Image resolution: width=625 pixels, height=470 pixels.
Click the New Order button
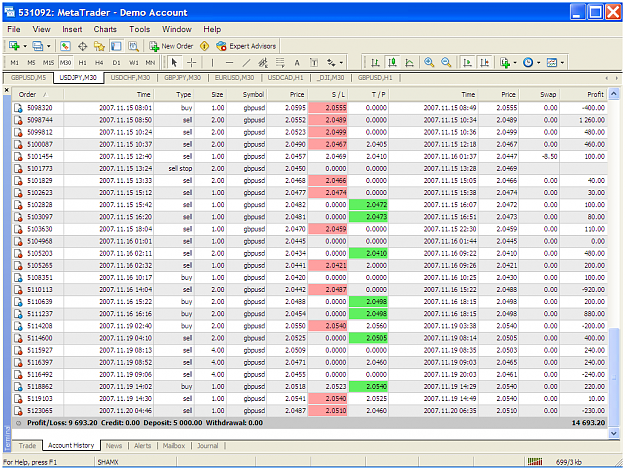click(171, 46)
